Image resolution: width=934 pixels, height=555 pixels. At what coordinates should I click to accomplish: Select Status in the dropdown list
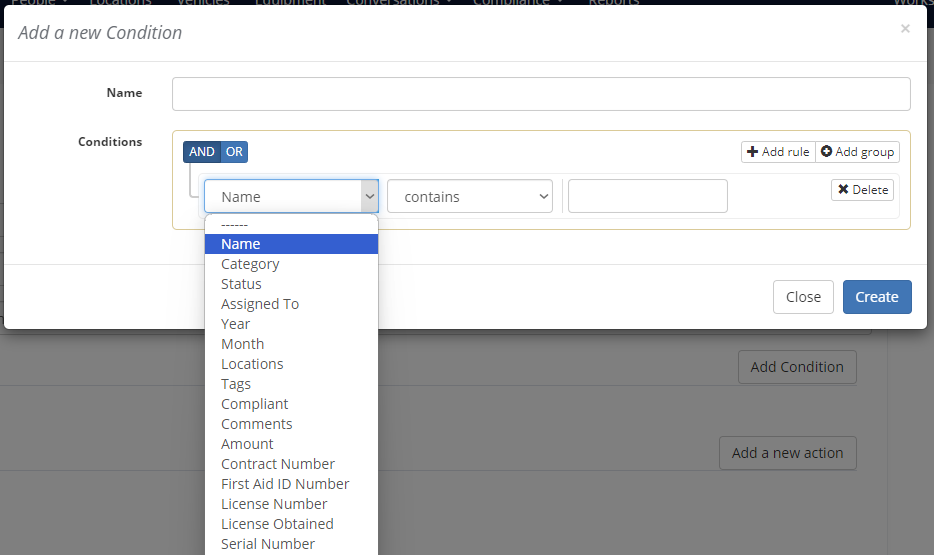(x=291, y=284)
